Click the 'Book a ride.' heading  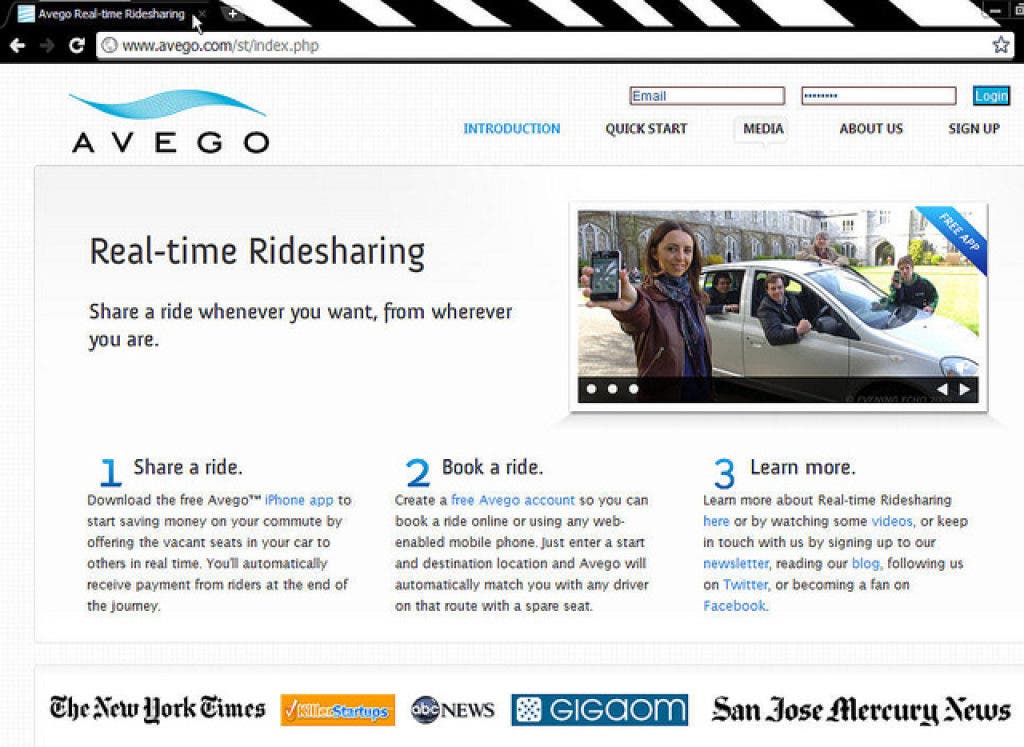pos(492,468)
